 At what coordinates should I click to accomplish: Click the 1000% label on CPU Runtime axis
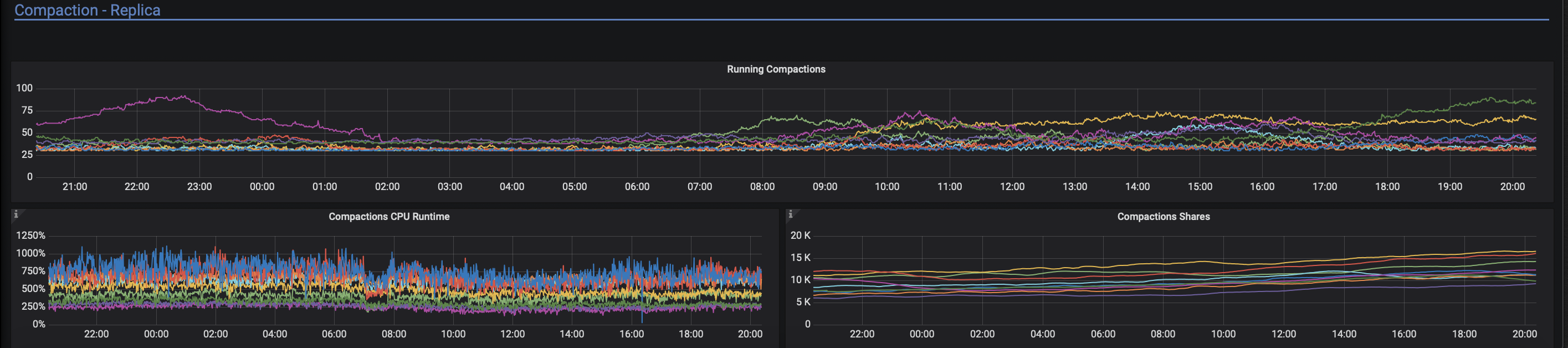point(30,253)
